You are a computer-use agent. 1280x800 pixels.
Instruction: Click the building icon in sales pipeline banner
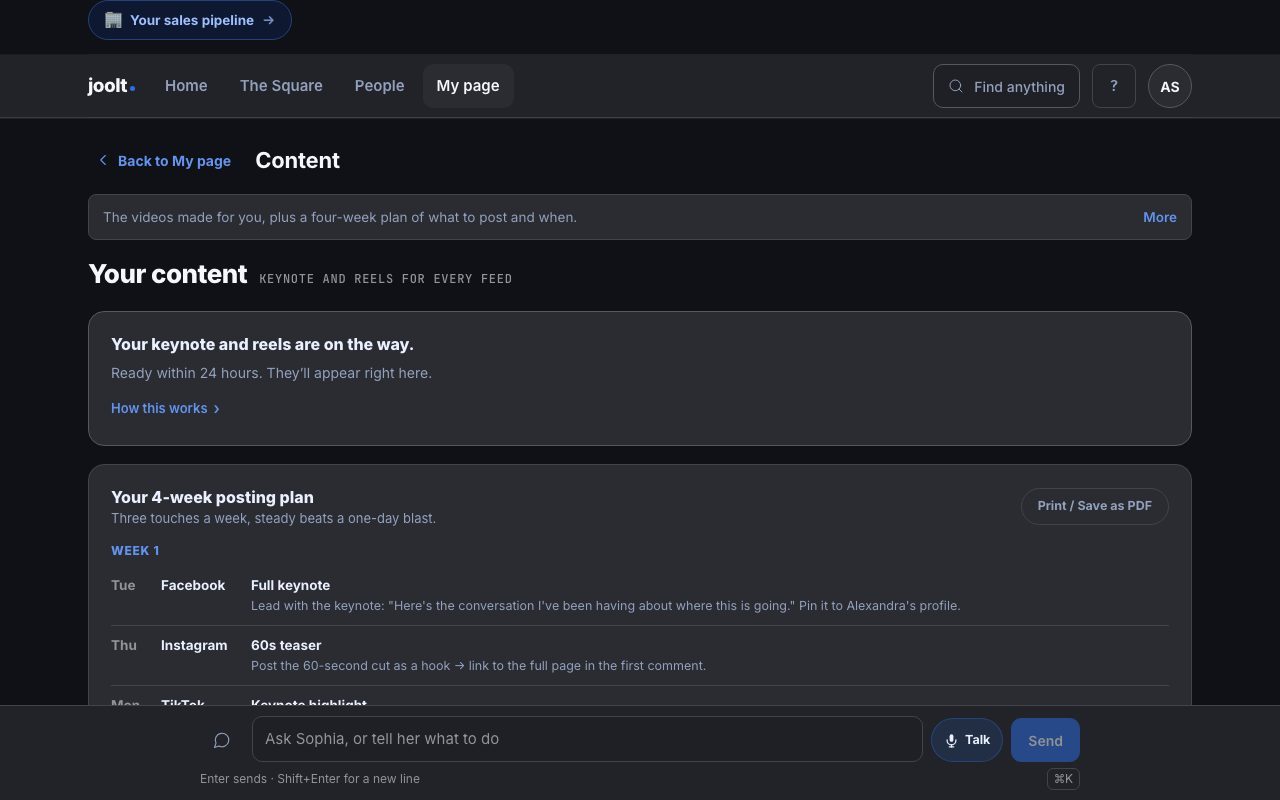(114, 20)
